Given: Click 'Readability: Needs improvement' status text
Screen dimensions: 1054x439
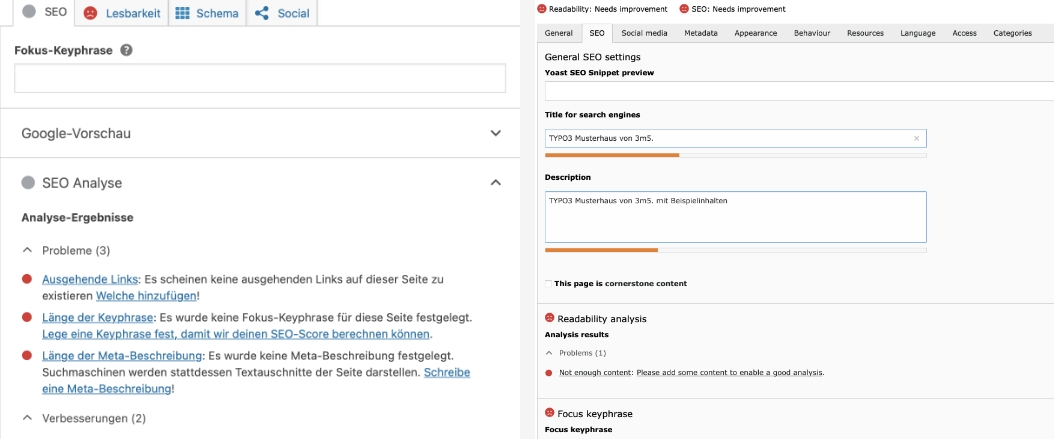Looking at the screenshot, I should coord(608,9).
